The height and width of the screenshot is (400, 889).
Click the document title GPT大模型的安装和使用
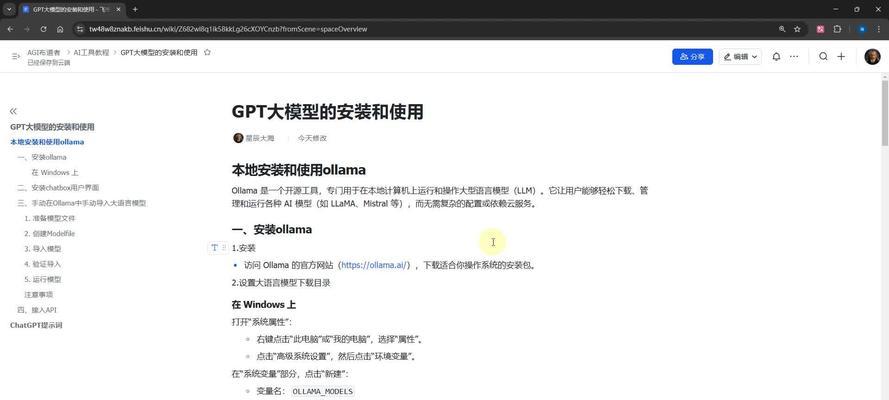[327, 112]
